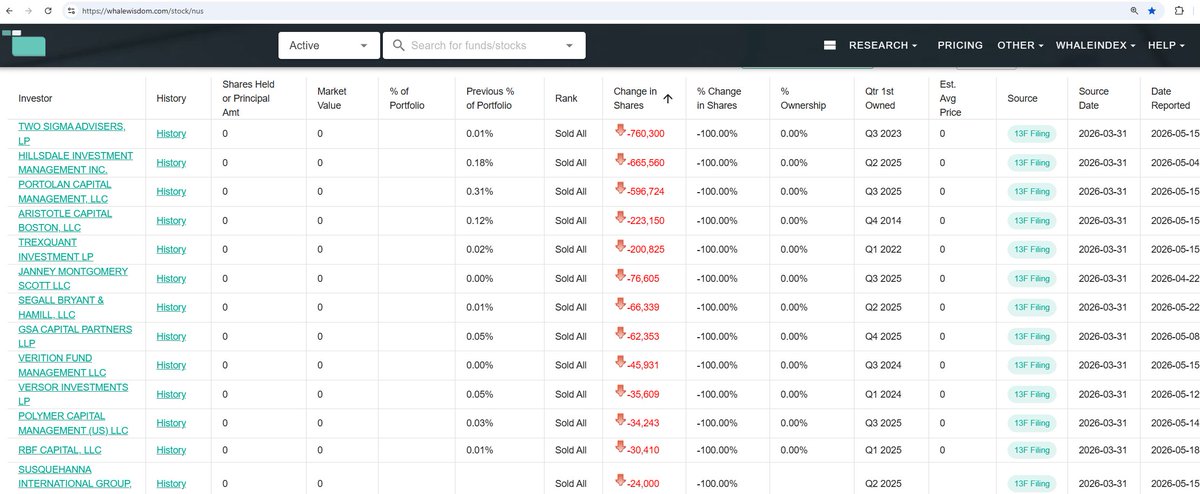Open RBF CAPITAL, LLC link
The width and height of the screenshot is (1200, 494).
coord(60,450)
